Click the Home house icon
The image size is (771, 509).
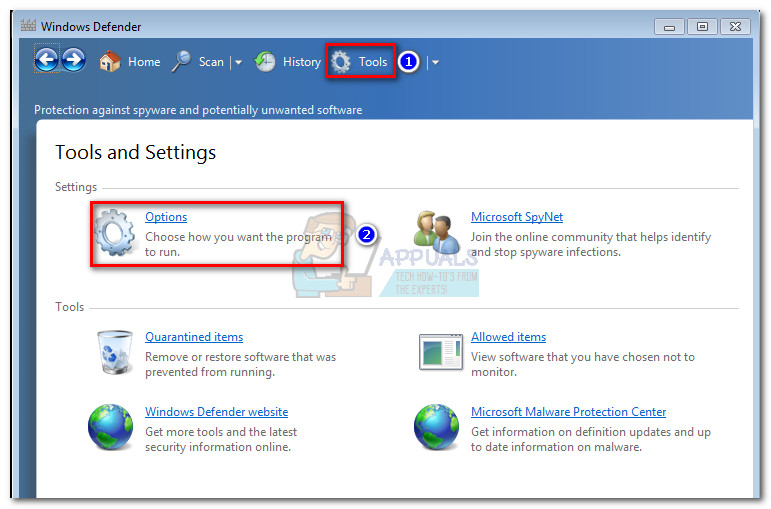tap(110, 61)
